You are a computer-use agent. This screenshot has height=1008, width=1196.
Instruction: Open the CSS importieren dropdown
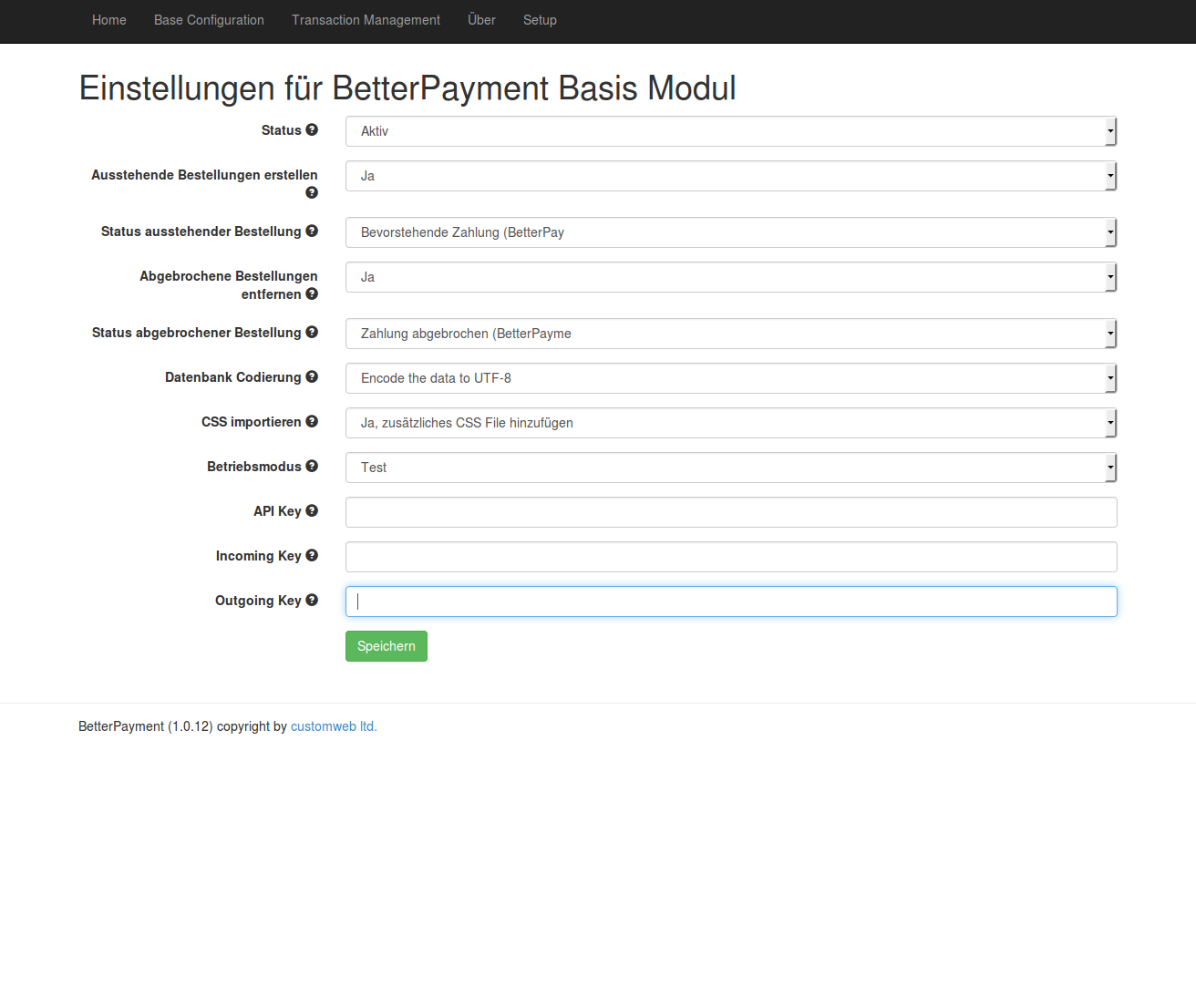coord(731,423)
